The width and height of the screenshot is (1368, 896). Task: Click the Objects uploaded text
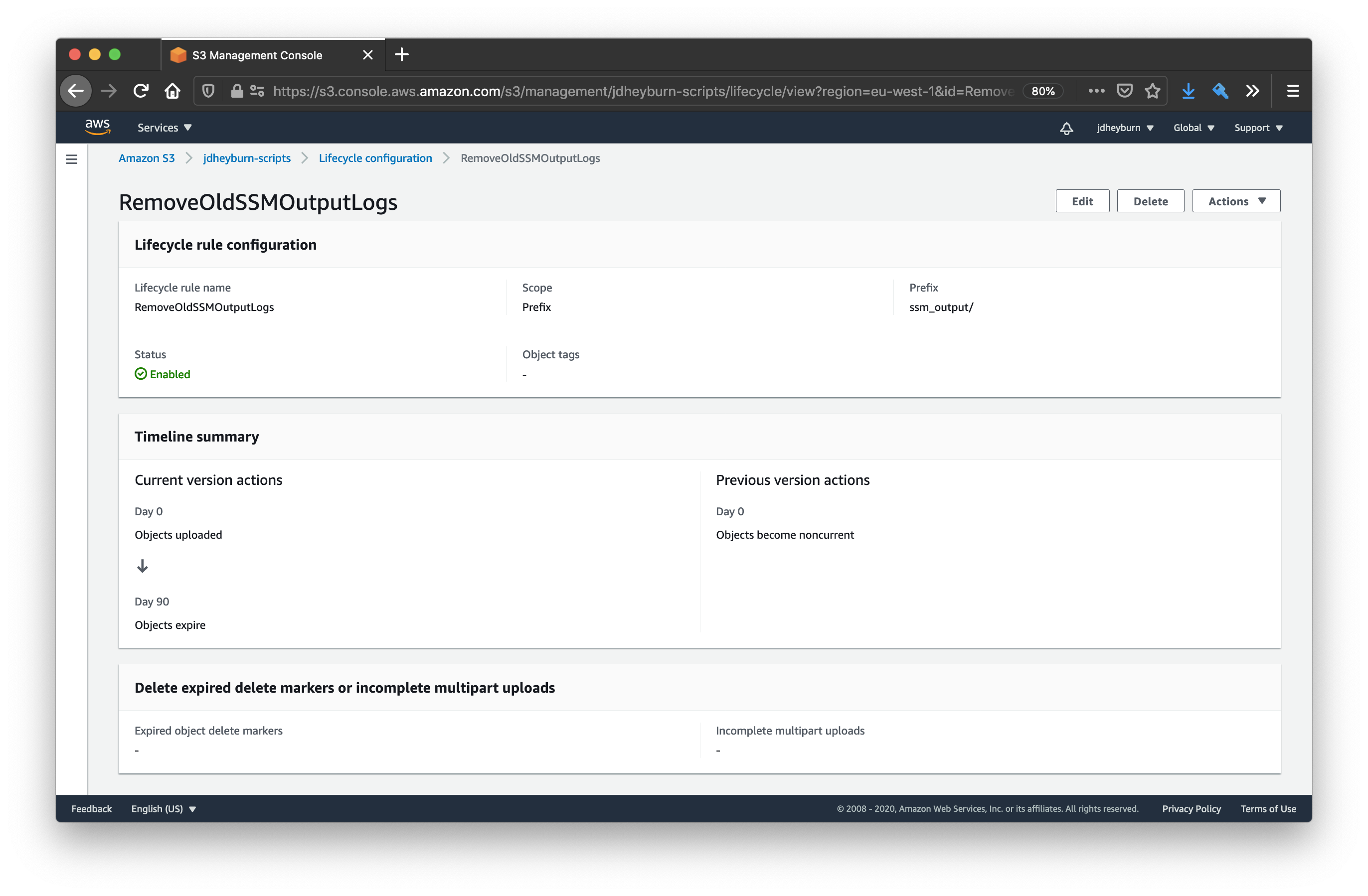pyautogui.click(x=178, y=535)
